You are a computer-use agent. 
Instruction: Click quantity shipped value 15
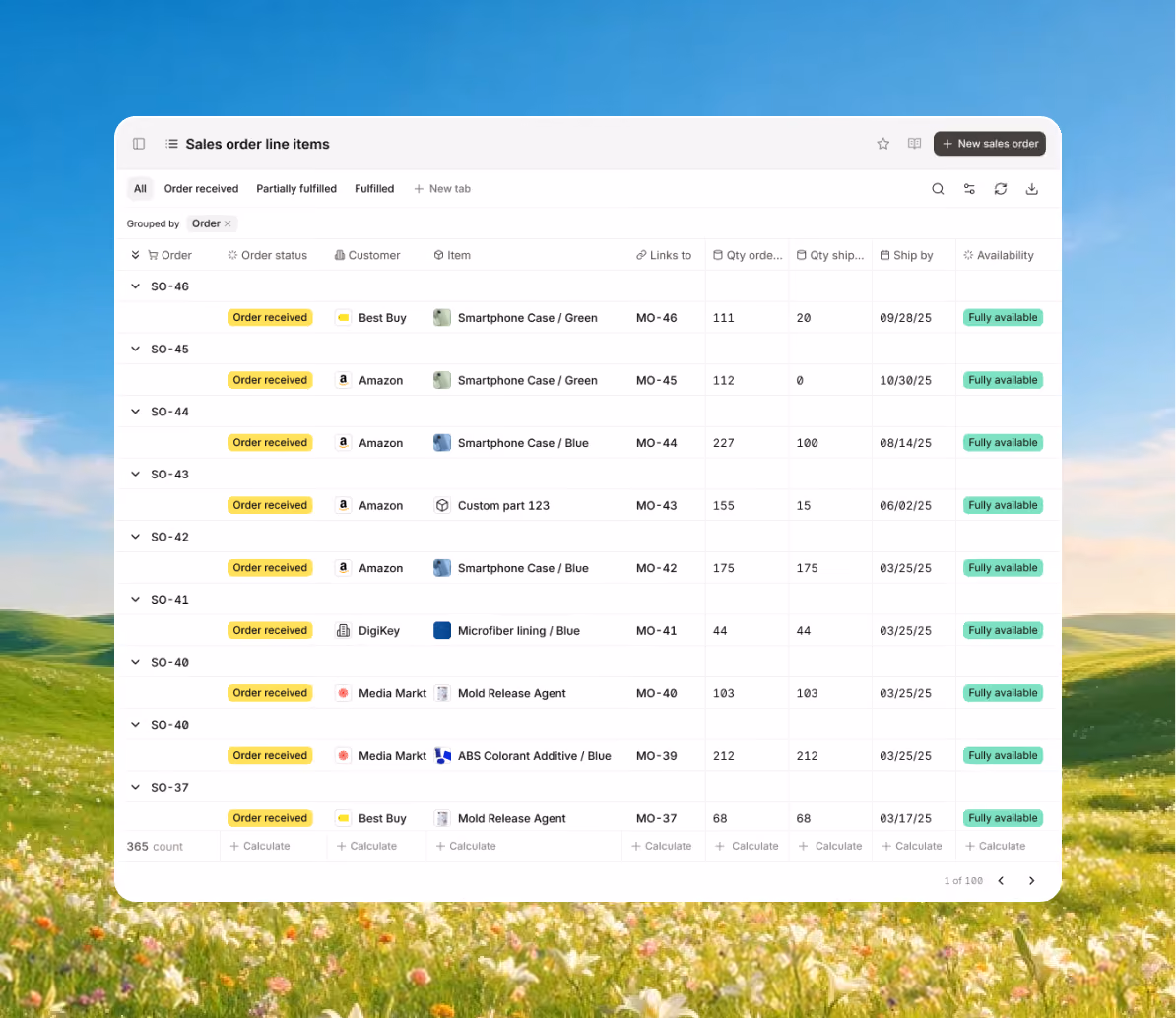tap(804, 505)
